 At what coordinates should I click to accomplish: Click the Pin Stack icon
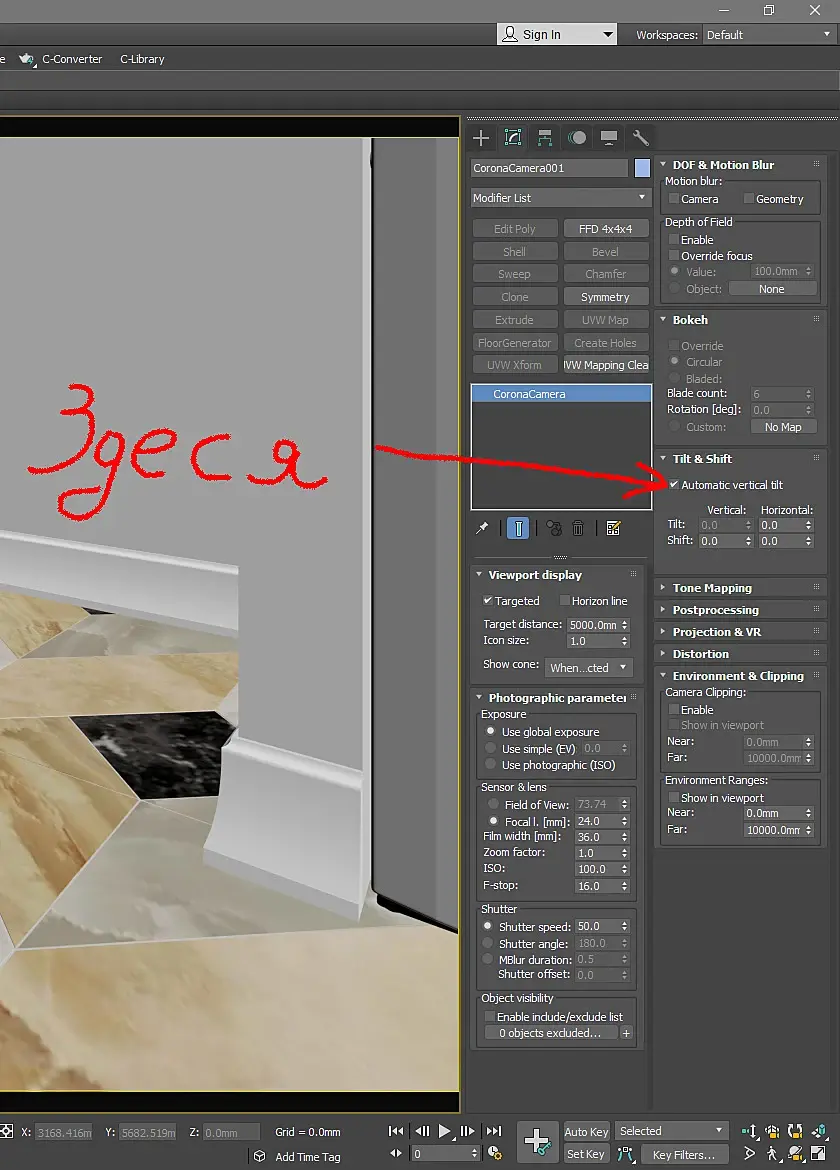(482, 528)
